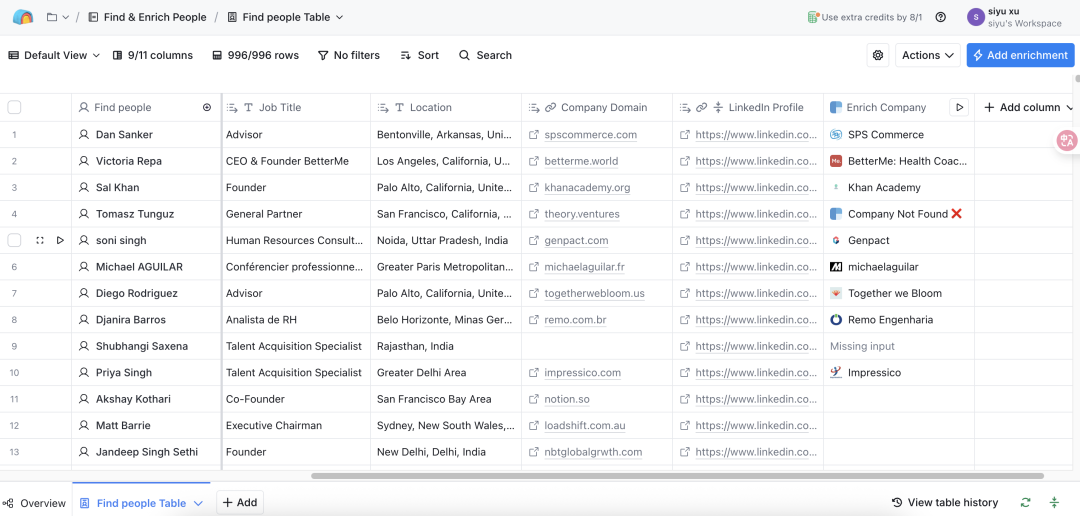Screen dimensions: 1080x516
Task: Check the soni singh row checkbox
Action: 14,240
